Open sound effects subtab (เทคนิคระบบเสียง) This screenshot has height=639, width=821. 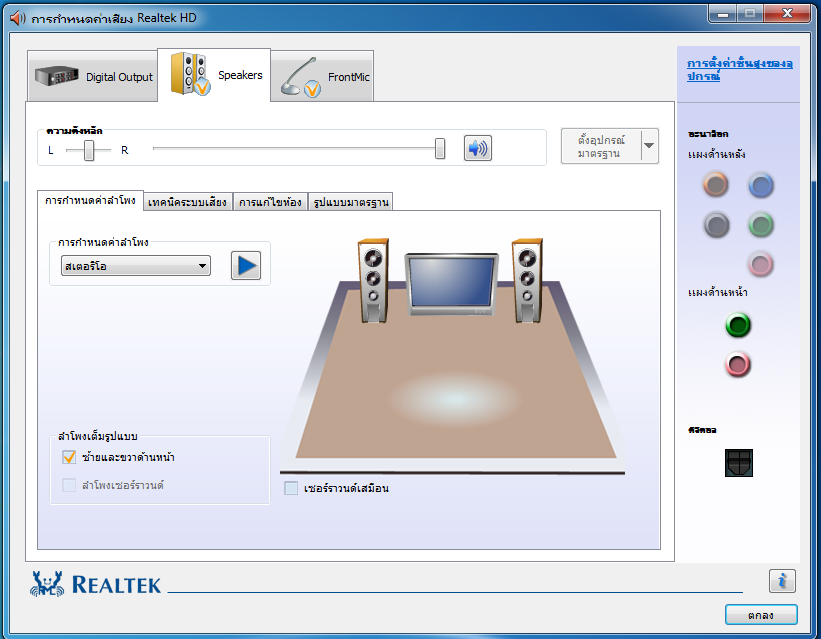click(x=187, y=202)
